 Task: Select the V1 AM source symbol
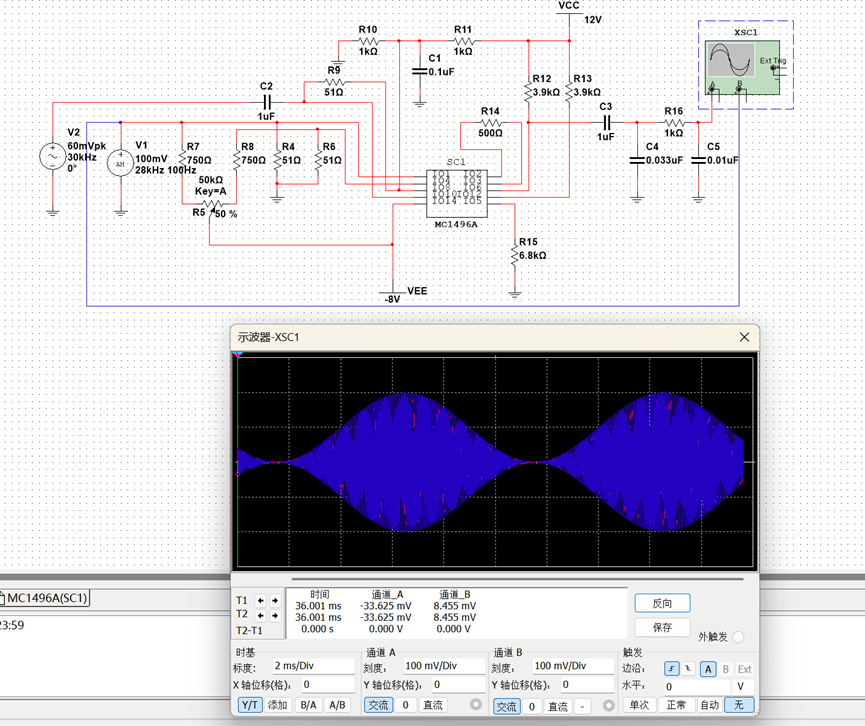pyautogui.click(x=120, y=164)
